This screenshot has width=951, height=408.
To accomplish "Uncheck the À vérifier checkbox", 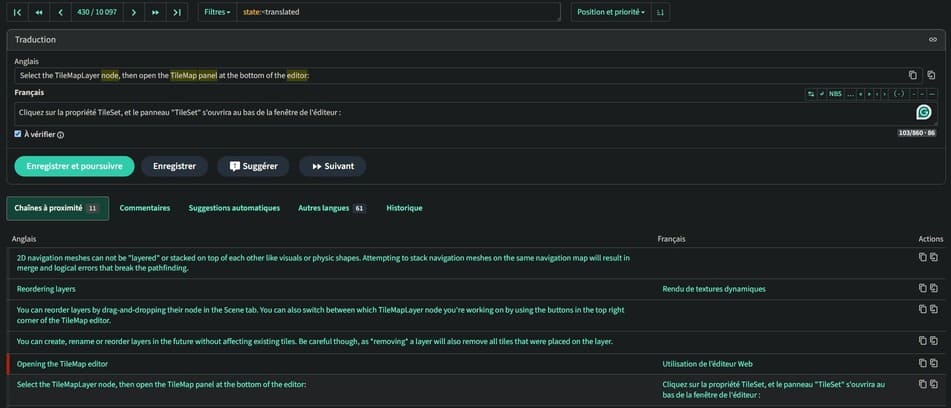I will [x=18, y=134].
